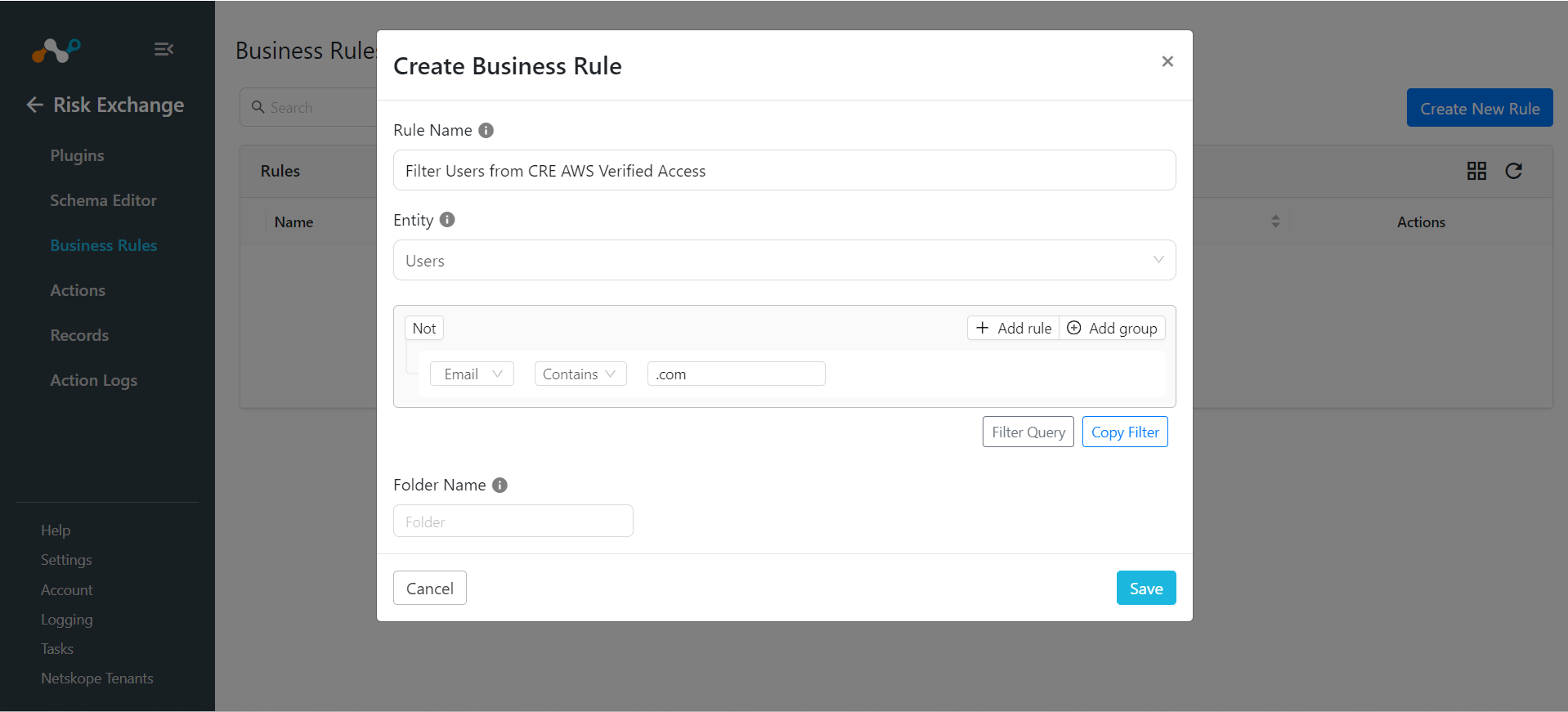Open Netskope Tenants link

(96, 678)
